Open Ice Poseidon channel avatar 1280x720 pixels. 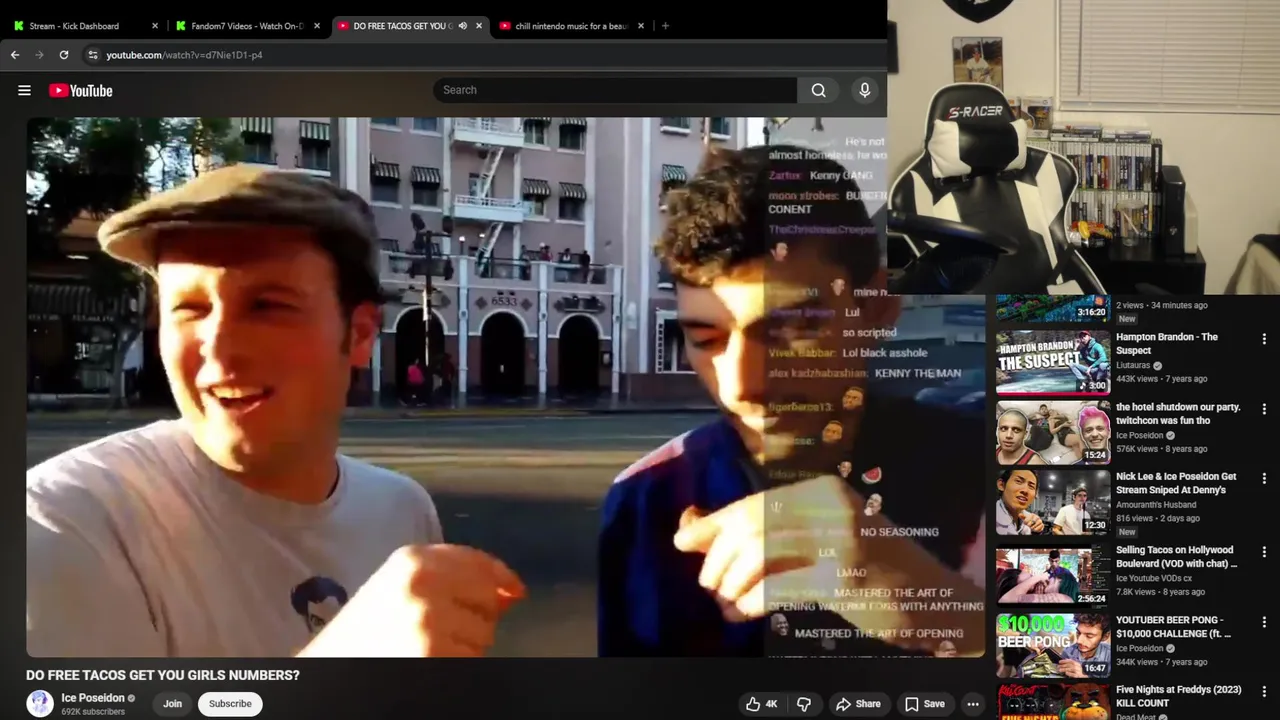click(40, 704)
